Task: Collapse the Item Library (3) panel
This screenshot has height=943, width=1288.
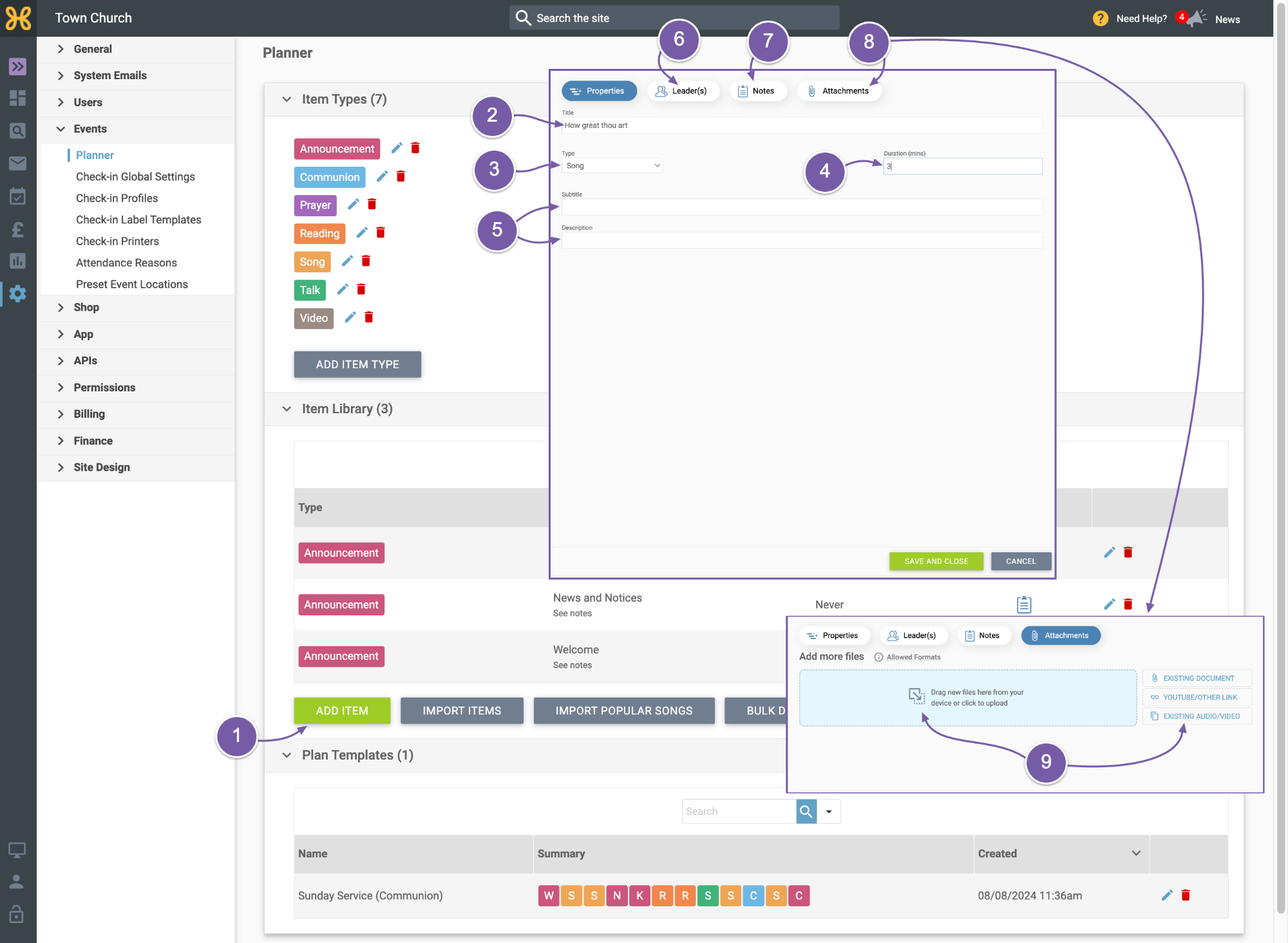Action: pyautogui.click(x=287, y=409)
